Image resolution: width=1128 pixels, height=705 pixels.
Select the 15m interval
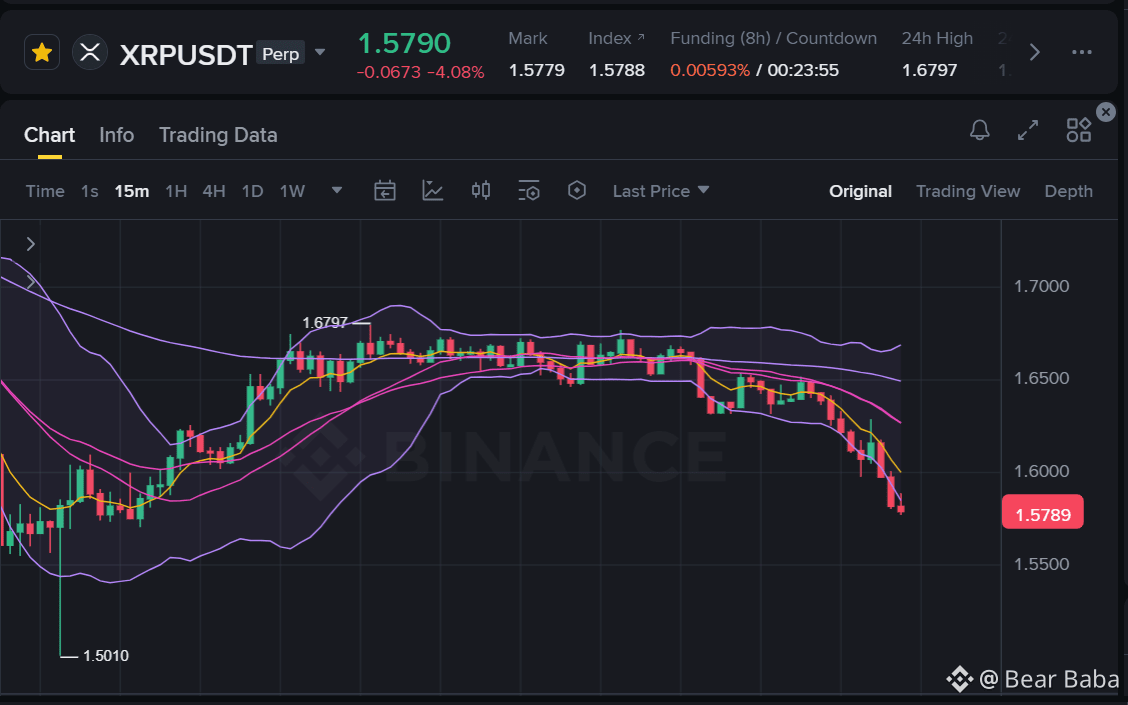coord(132,191)
